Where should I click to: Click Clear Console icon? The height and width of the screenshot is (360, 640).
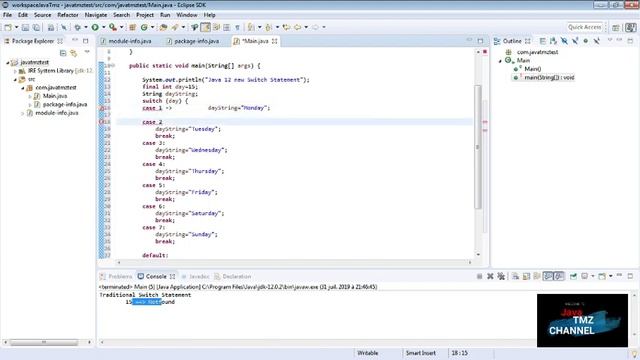coord(516,276)
